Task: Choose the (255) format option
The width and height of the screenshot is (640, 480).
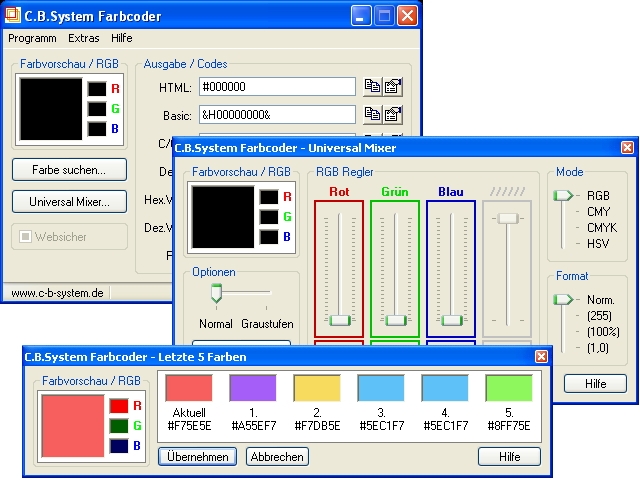Action: (x=600, y=315)
